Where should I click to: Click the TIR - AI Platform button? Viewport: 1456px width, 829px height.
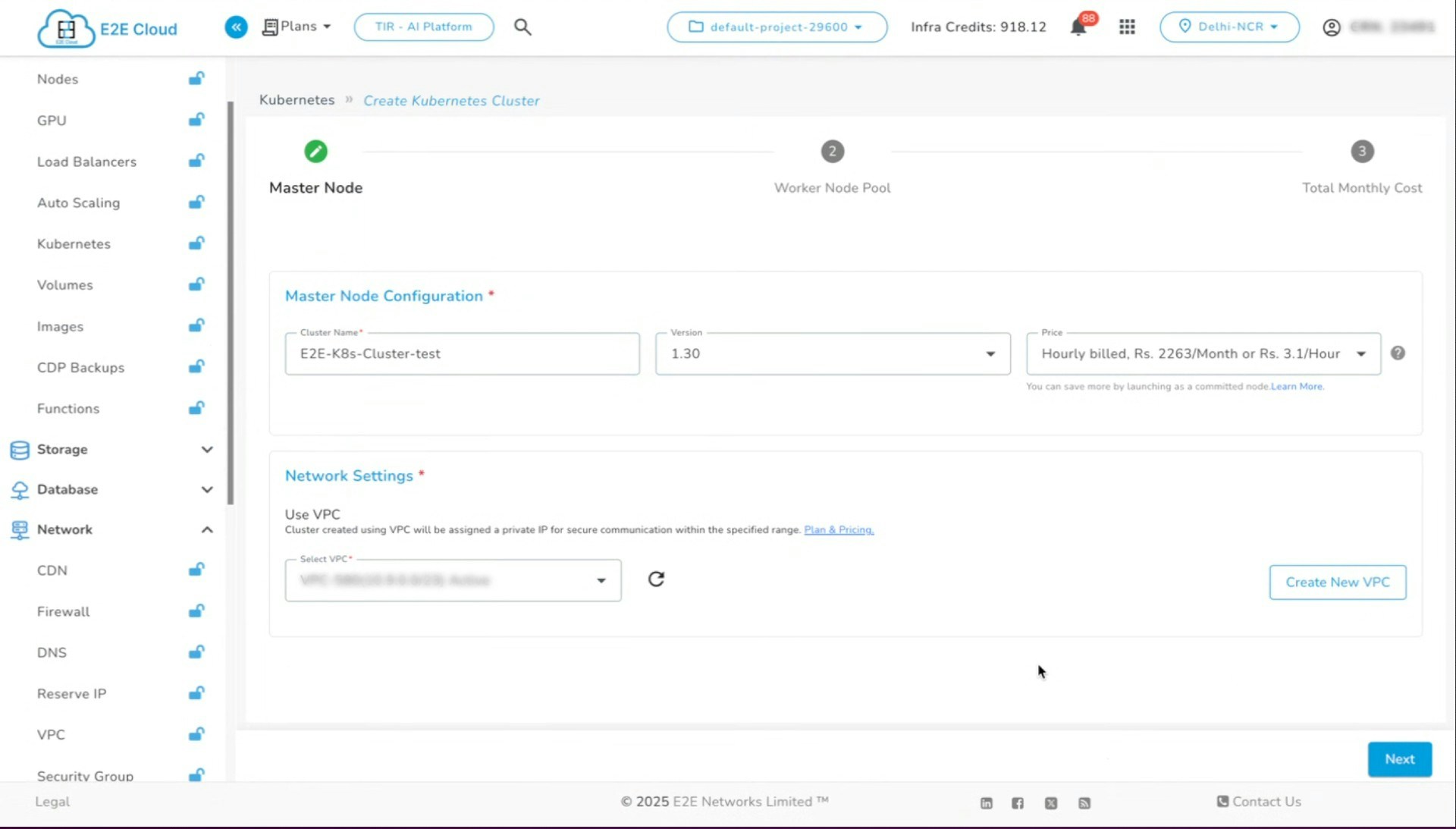[x=424, y=27]
